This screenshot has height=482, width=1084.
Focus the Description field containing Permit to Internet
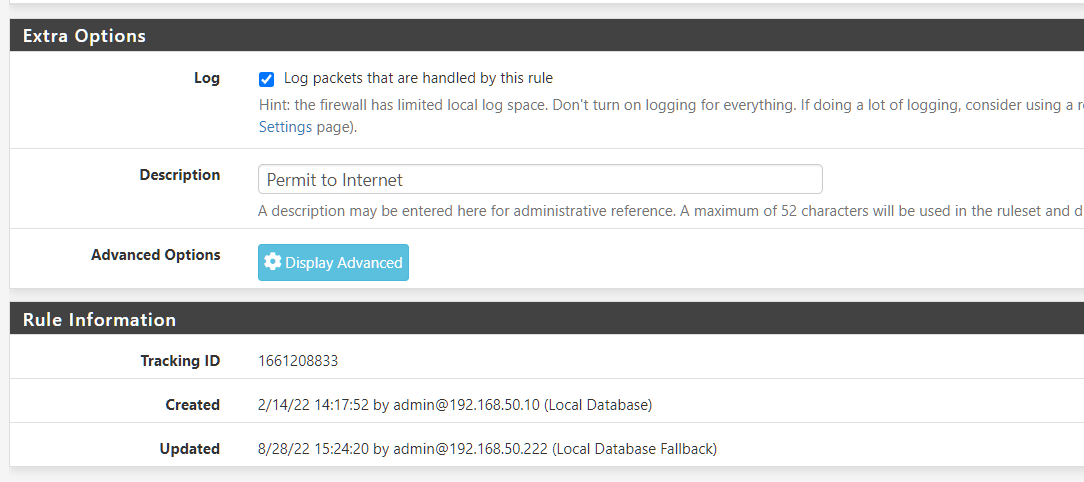point(540,179)
